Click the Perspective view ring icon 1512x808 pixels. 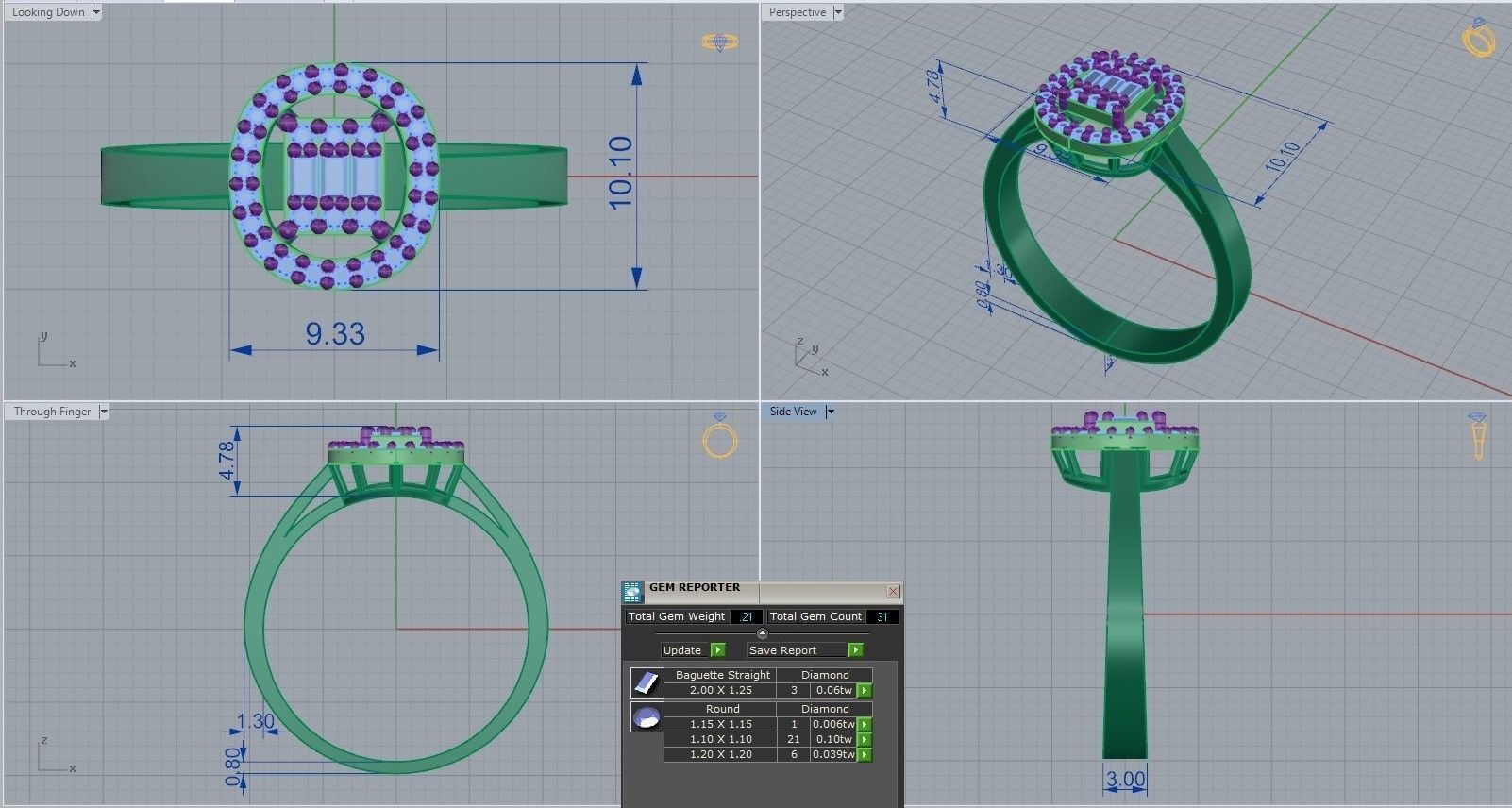1478,38
